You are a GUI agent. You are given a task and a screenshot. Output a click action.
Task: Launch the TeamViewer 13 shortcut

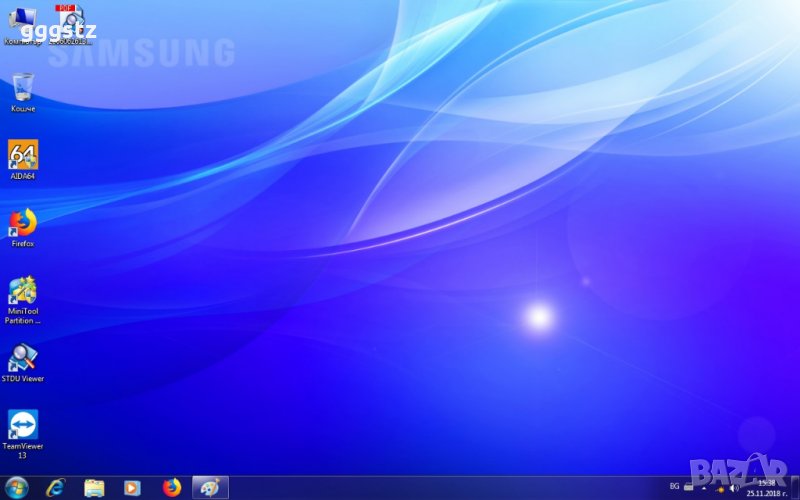pos(23,425)
